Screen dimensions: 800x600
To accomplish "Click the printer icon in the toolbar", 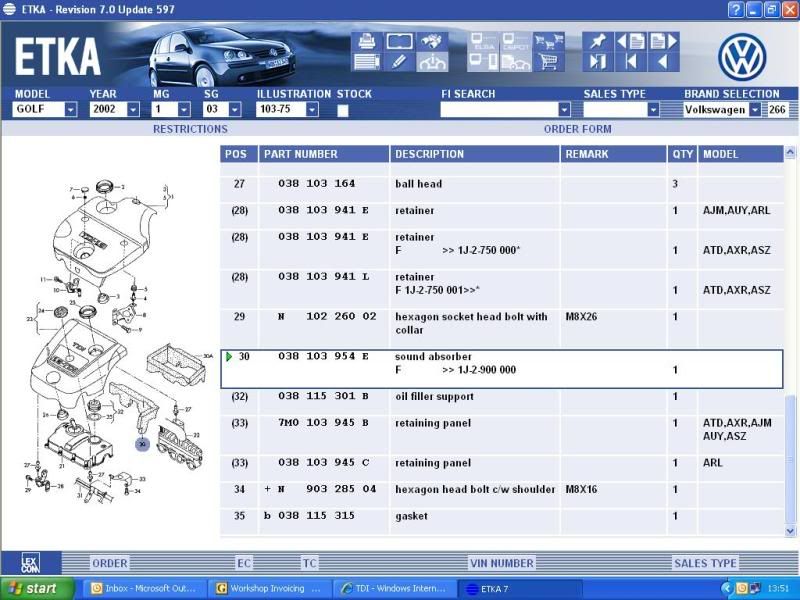I will (x=366, y=41).
